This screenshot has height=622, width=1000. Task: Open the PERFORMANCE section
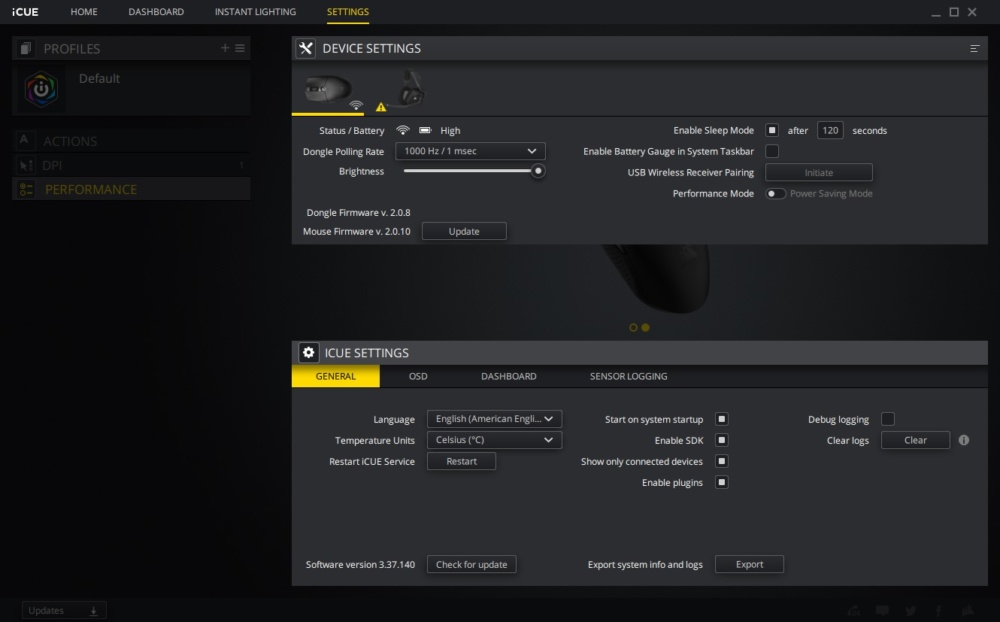point(131,189)
